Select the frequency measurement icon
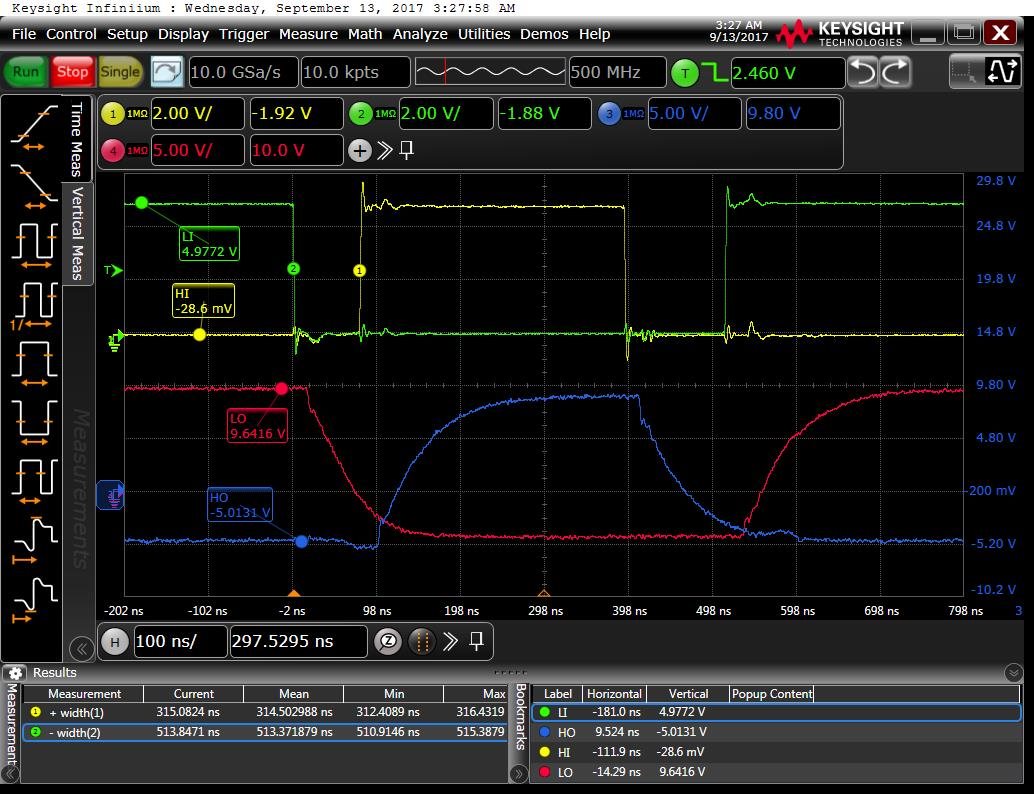Viewport: 1034px width, 794px height. pos(34,305)
